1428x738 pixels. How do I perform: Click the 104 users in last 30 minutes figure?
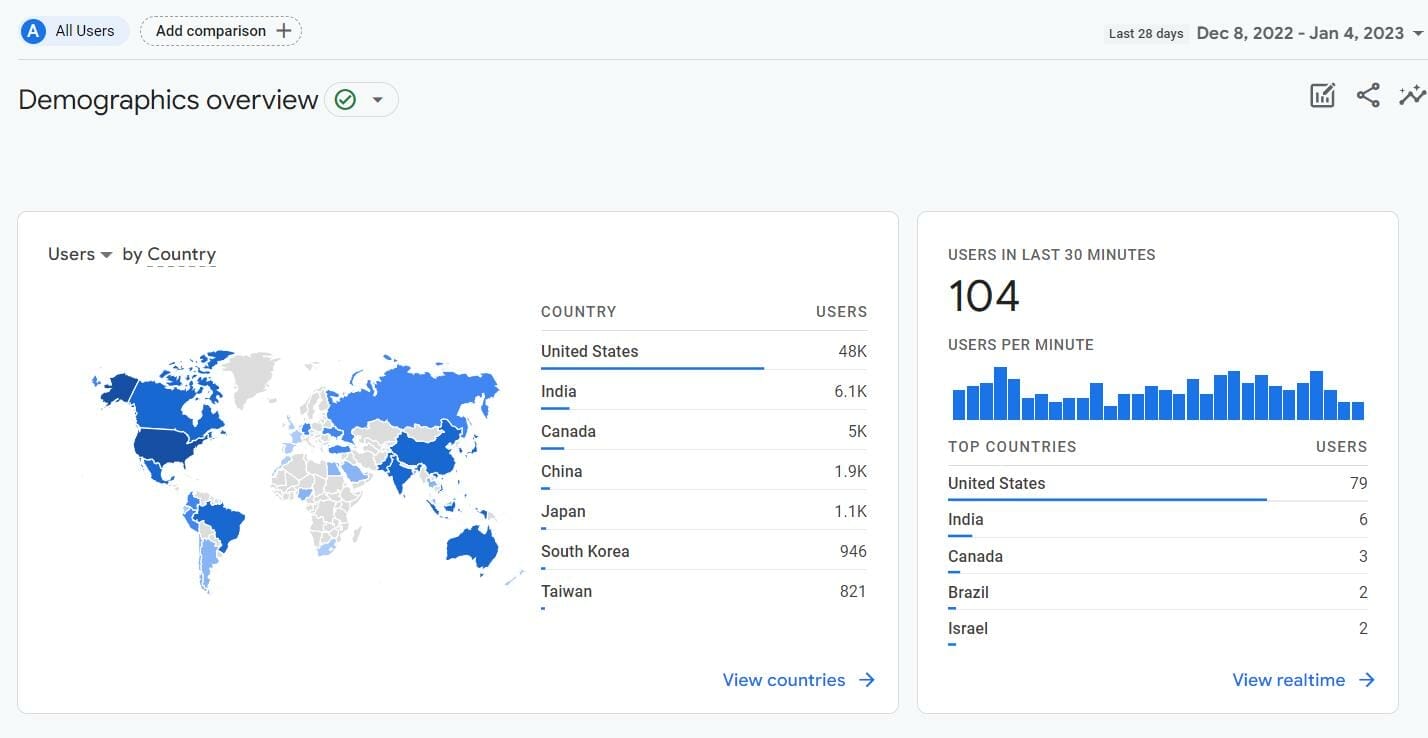pos(984,296)
